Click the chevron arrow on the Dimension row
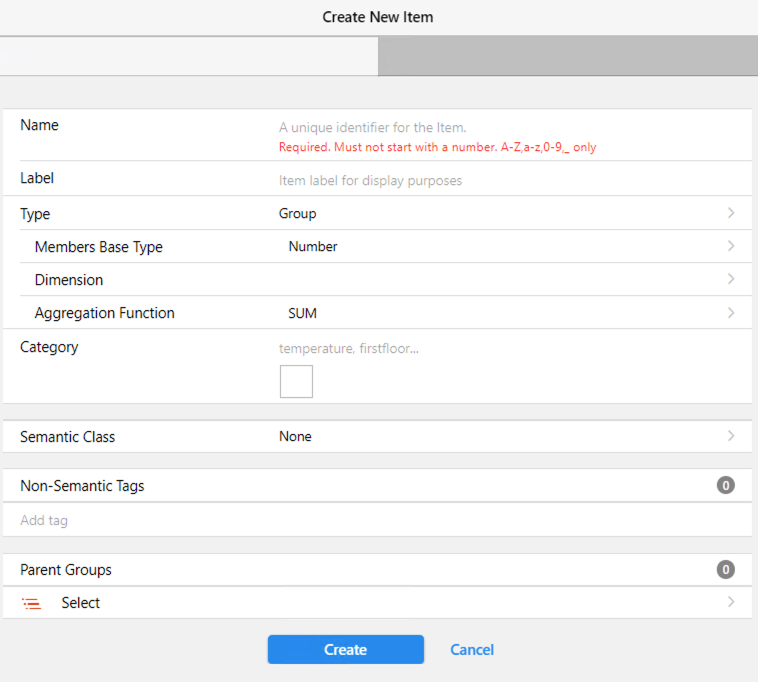 click(731, 279)
